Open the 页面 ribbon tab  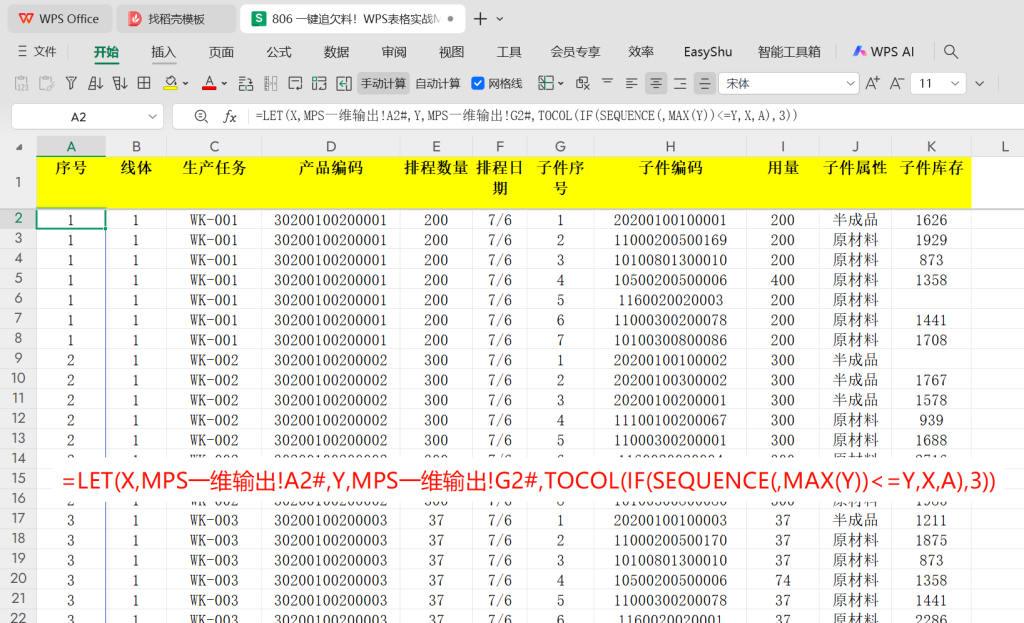(221, 52)
